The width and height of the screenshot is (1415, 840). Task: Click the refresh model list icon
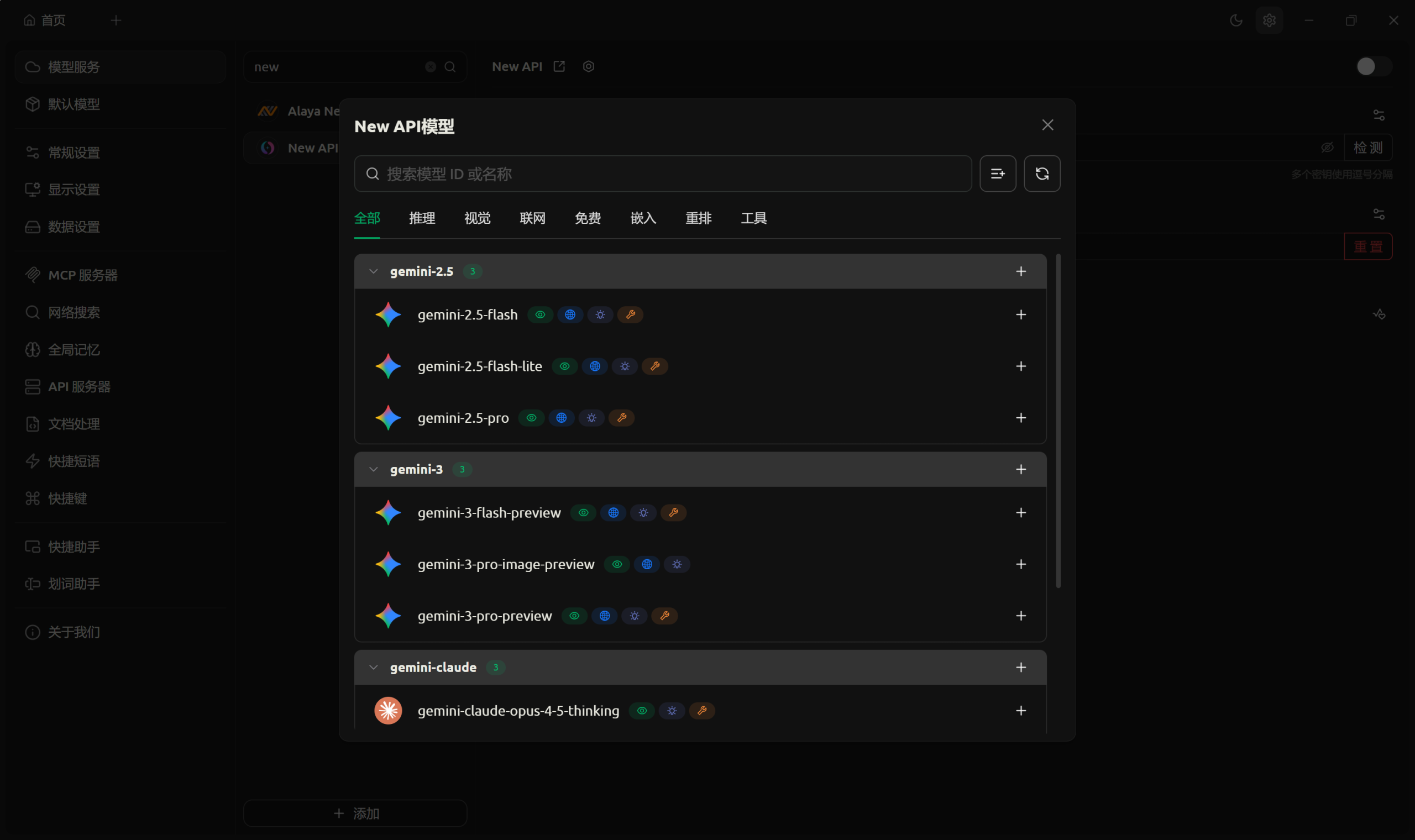pos(1041,174)
